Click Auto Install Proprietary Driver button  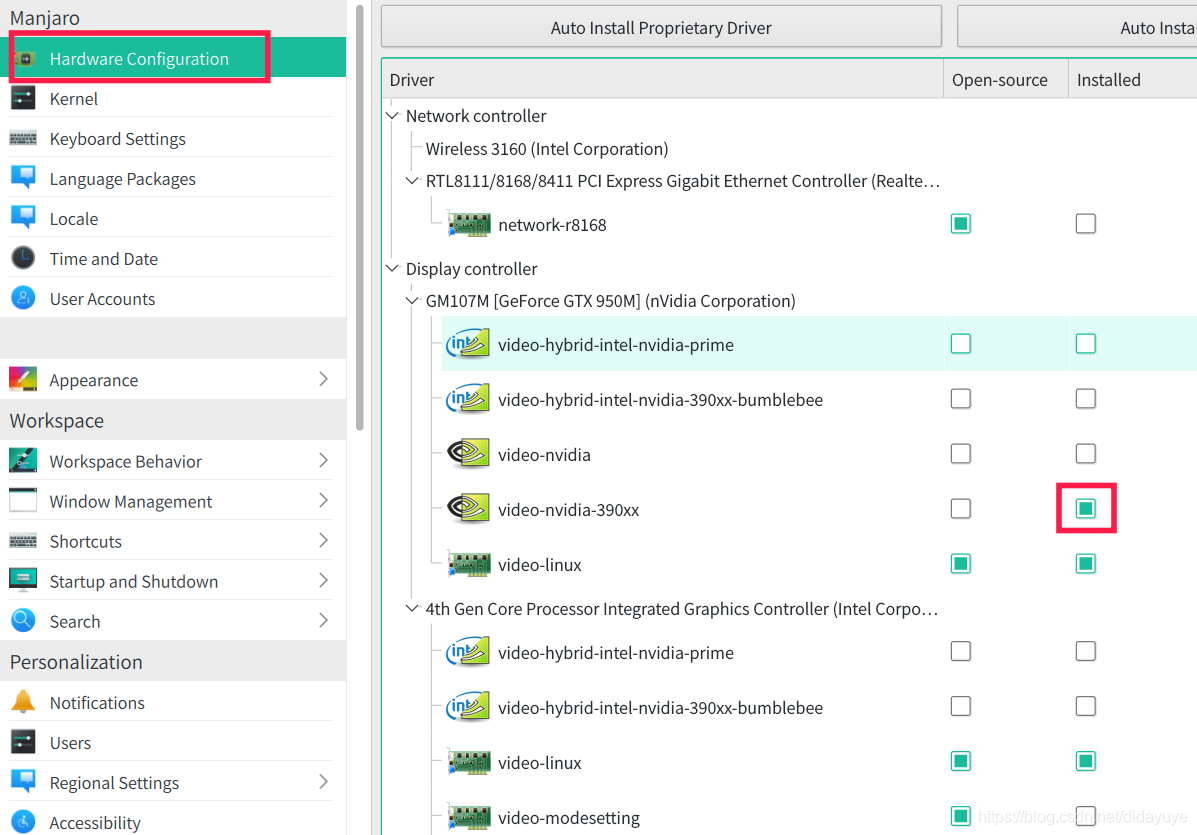click(x=661, y=27)
